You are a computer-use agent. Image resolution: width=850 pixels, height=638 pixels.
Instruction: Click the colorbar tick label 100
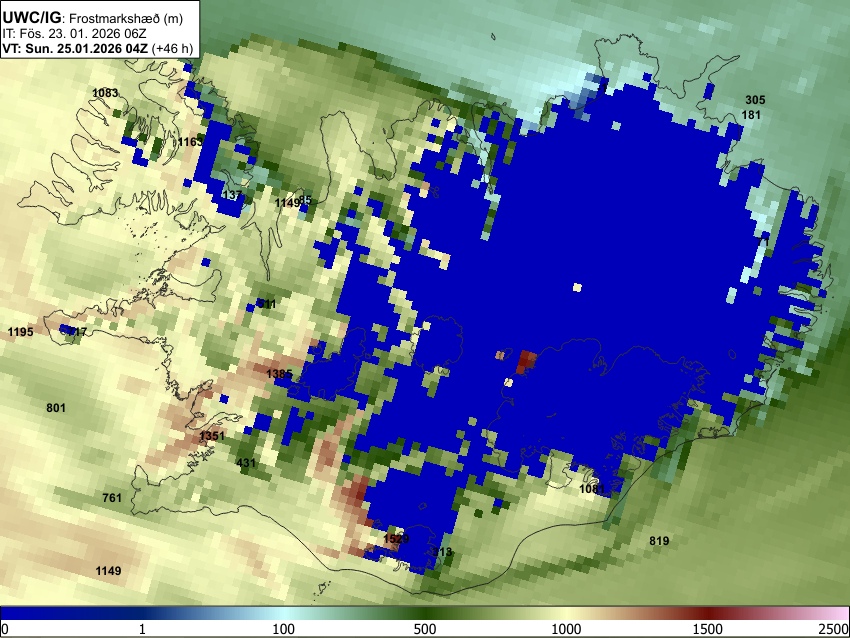[283, 629]
